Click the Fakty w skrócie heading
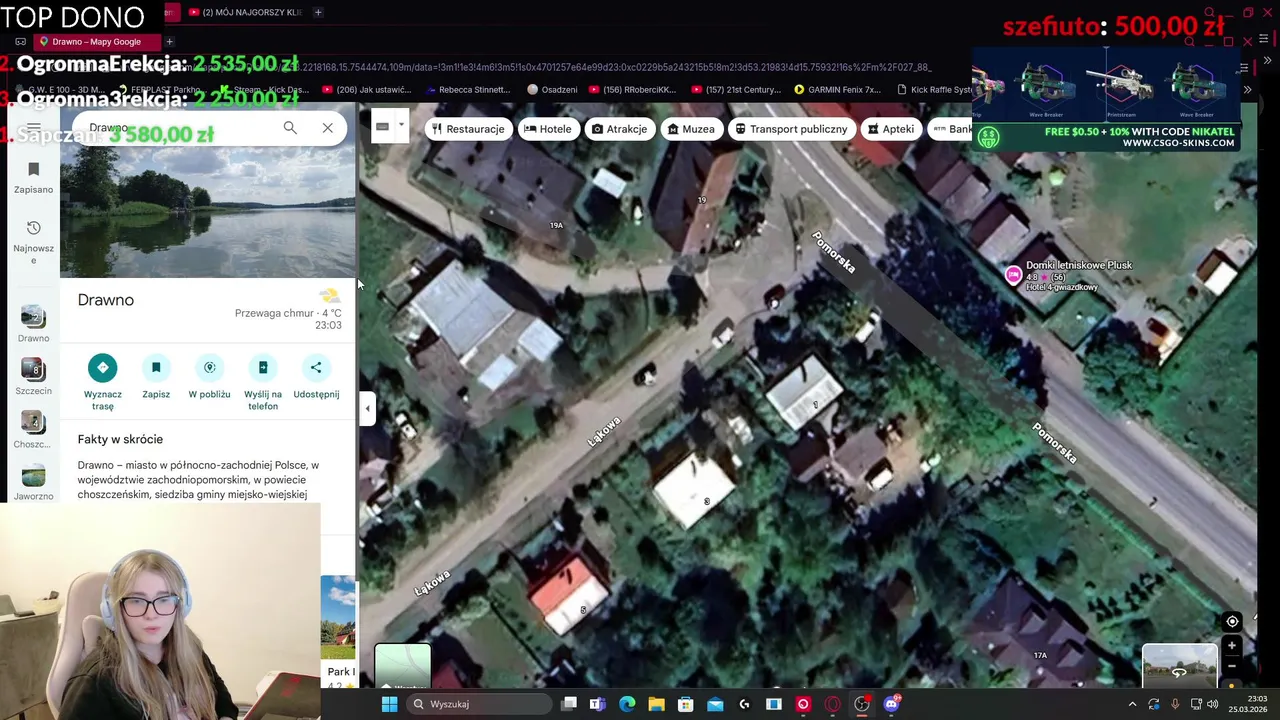The image size is (1280, 720). (x=120, y=439)
